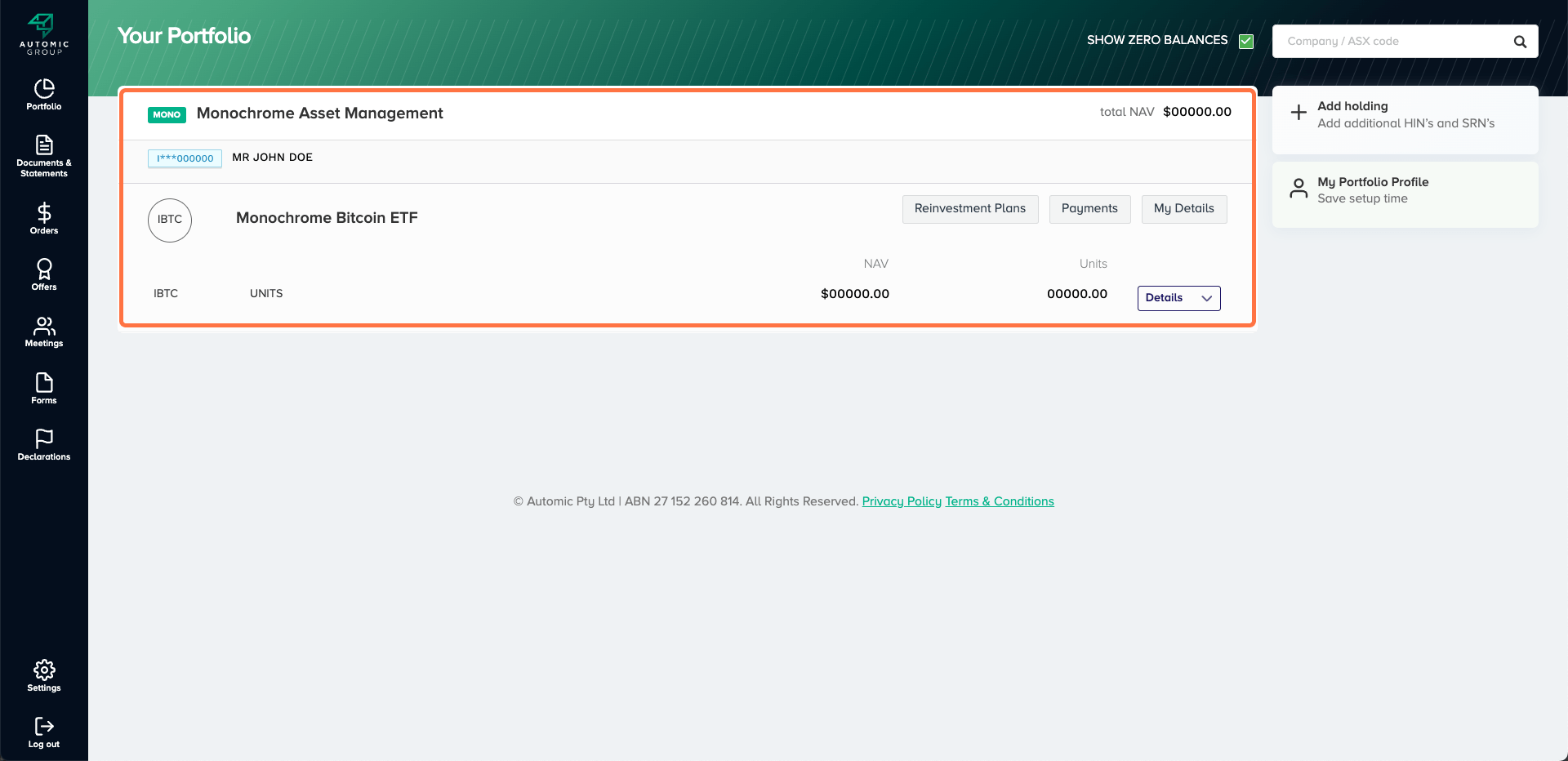
Task: Click the masked HIN badge I***000000
Action: [185, 158]
